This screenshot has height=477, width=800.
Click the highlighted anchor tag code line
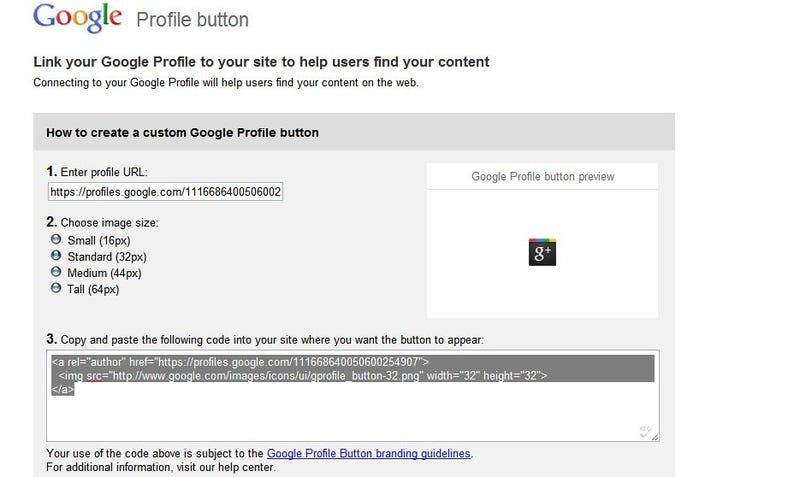(x=240, y=362)
